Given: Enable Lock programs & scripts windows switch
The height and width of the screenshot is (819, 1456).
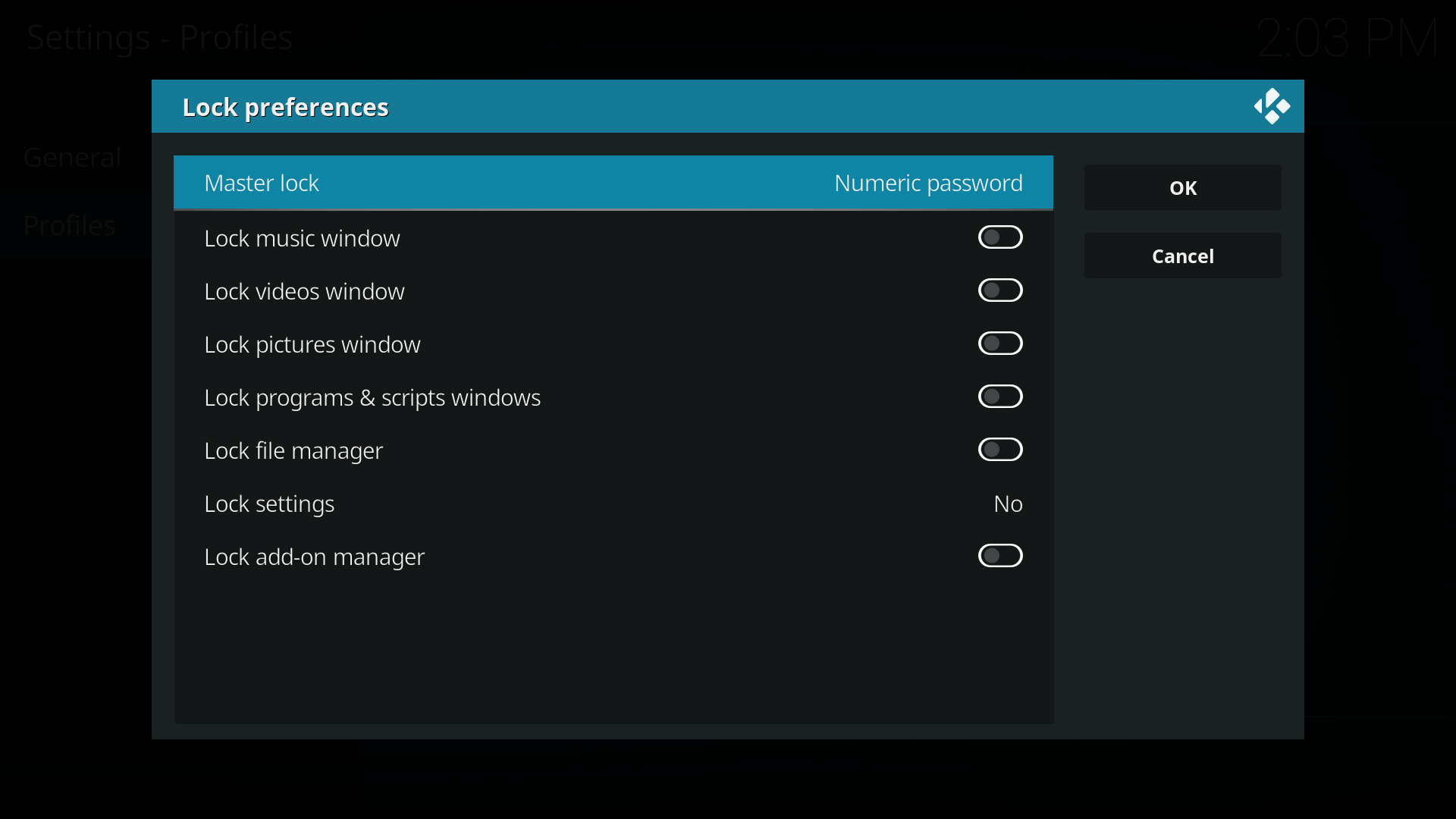Looking at the screenshot, I should [1000, 397].
